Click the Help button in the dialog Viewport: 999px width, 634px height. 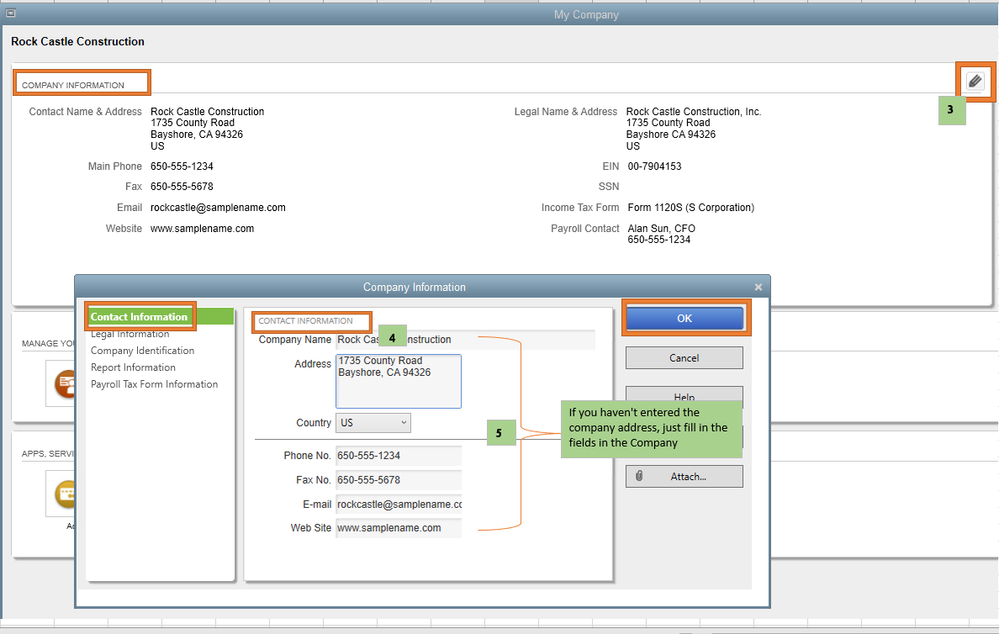coord(684,394)
